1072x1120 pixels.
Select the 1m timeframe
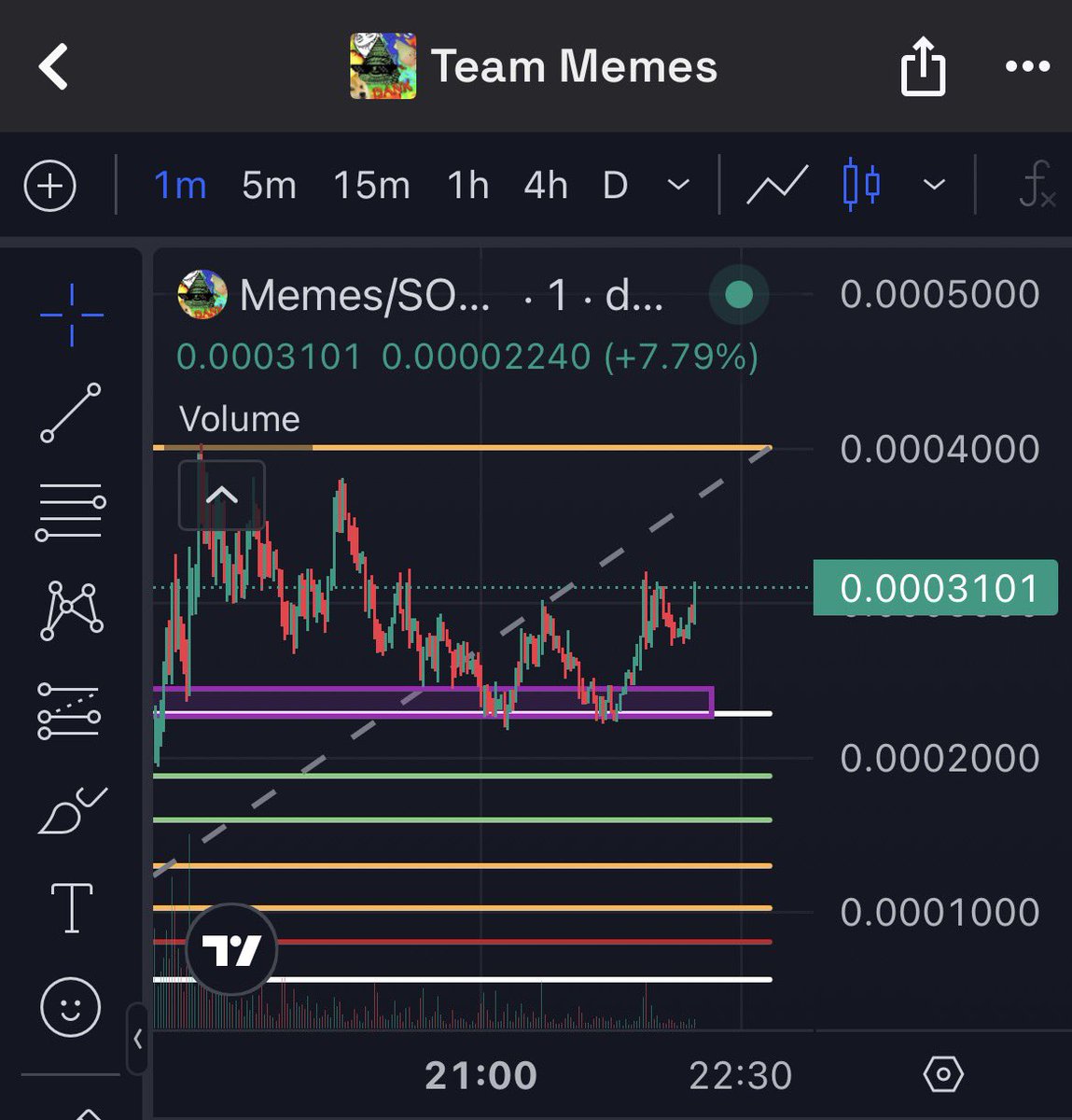tap(180, 186)
